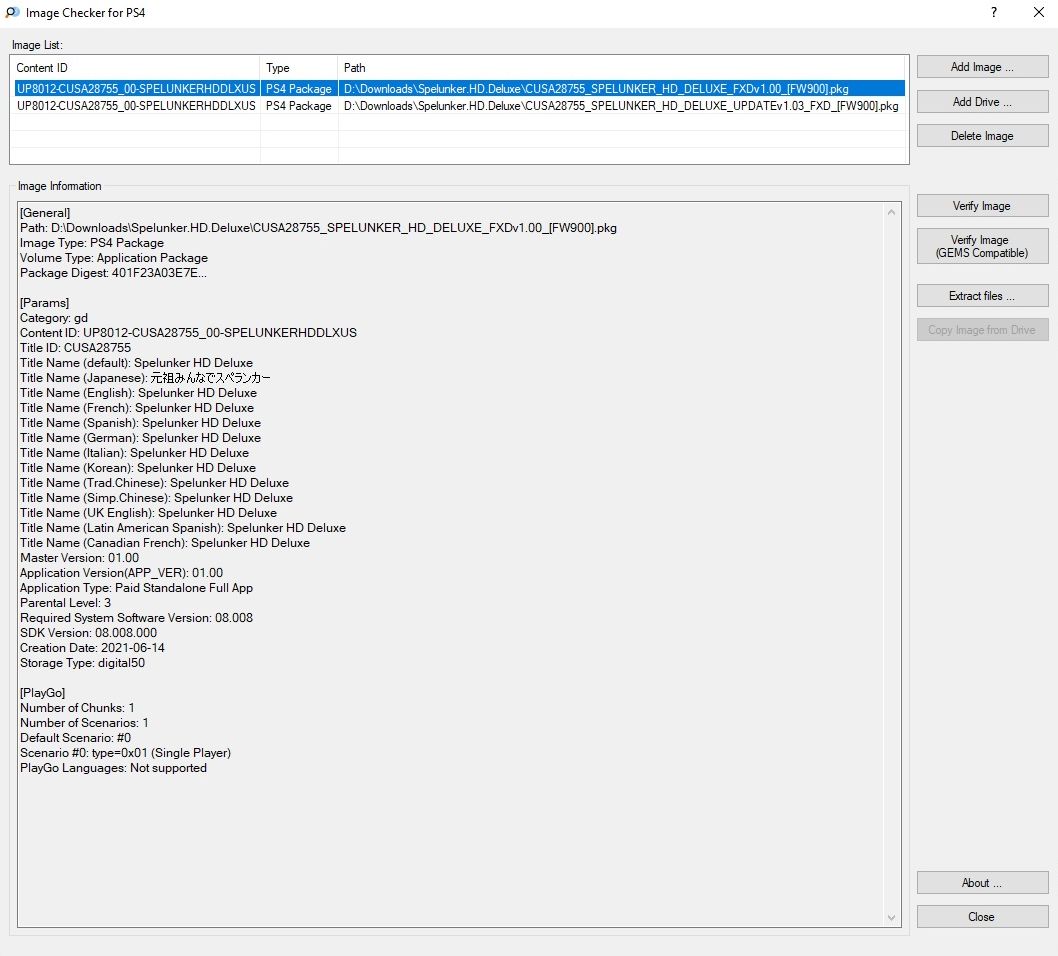
Task: Sort list by Path column header
Action: pyautogui.click(x=621, y=67)
